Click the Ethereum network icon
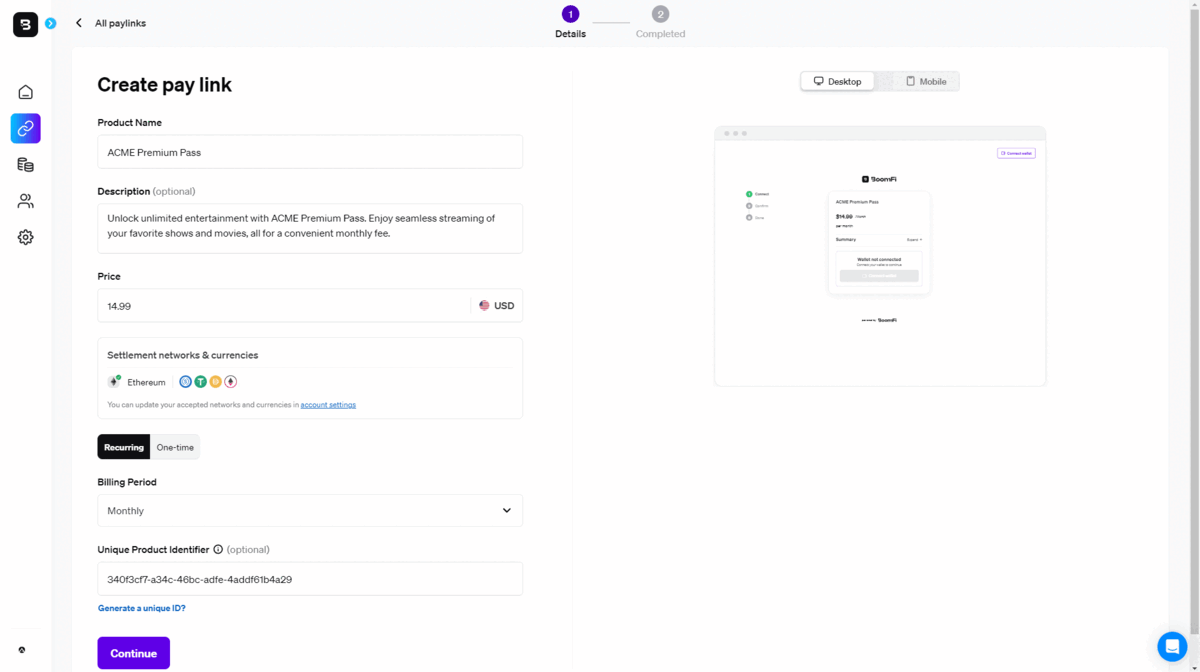1200x672 pixels. tap(115, 382)
